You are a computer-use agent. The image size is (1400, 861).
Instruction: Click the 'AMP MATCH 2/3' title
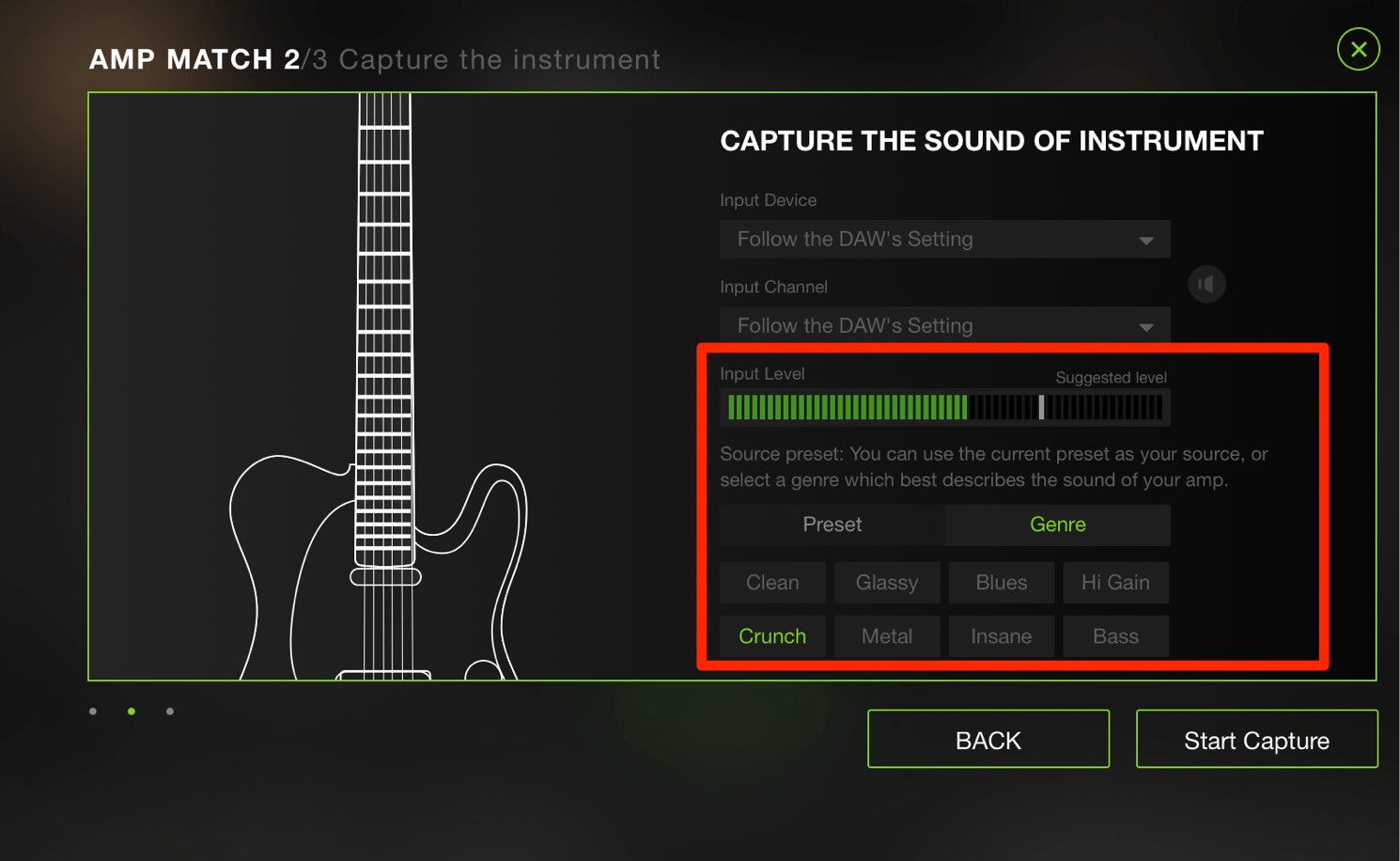click(x=208, y=59)
